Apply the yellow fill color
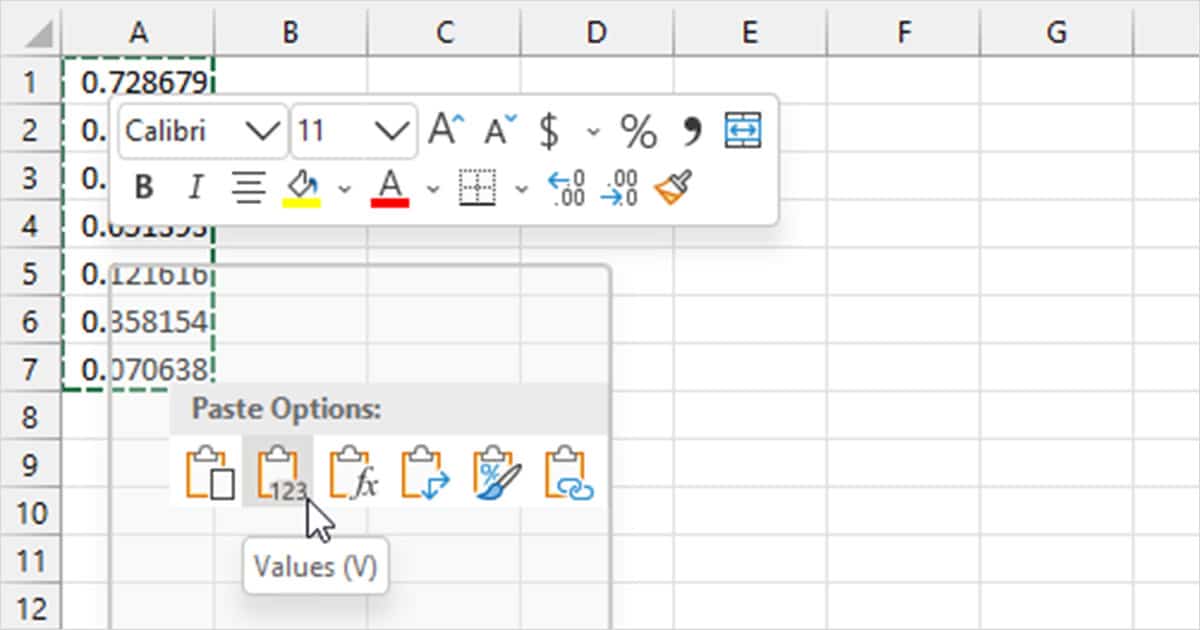The image size is (1200, 630). (x=303, y=187)
